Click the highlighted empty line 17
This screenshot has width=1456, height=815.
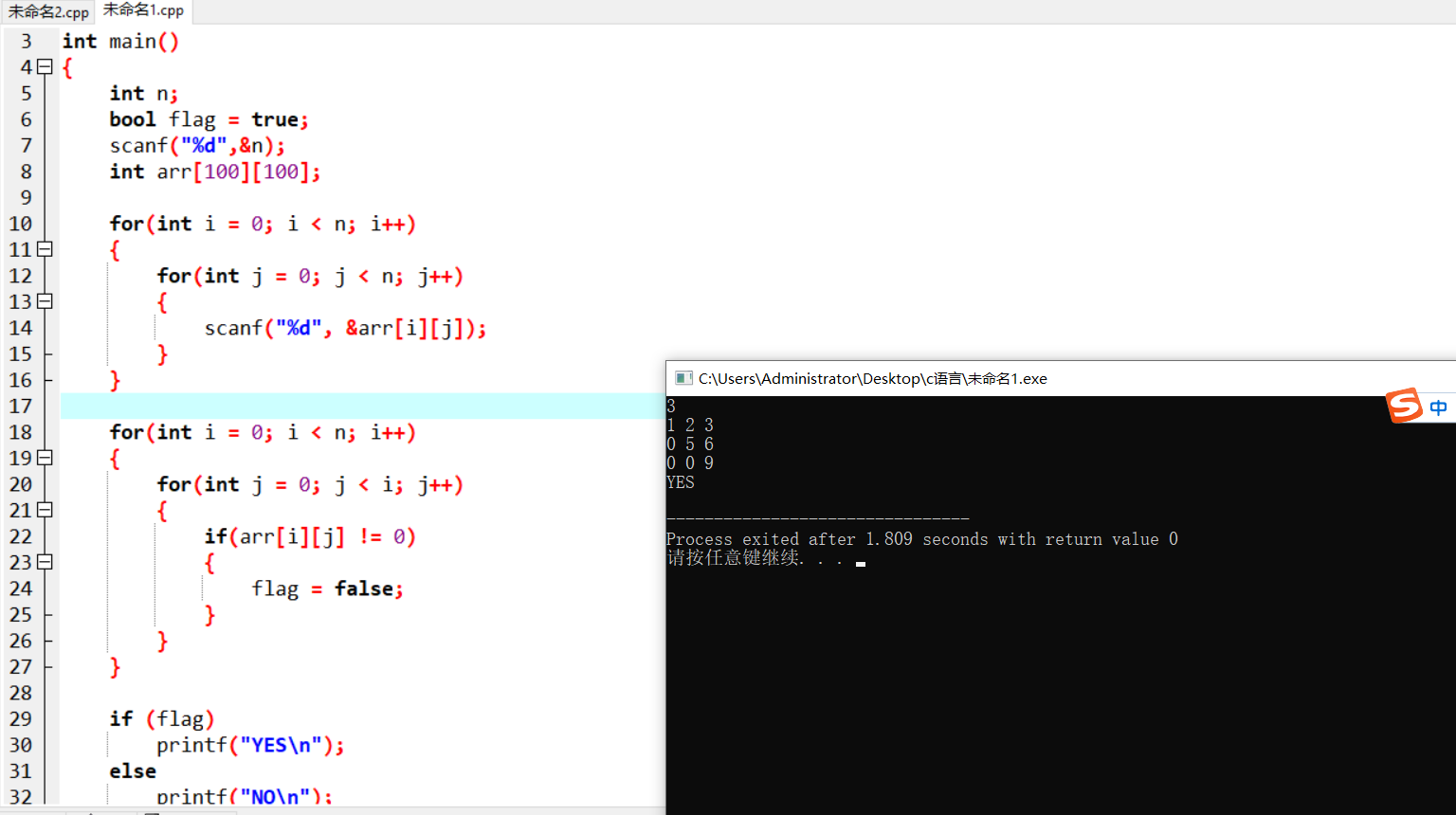point(362,407)
